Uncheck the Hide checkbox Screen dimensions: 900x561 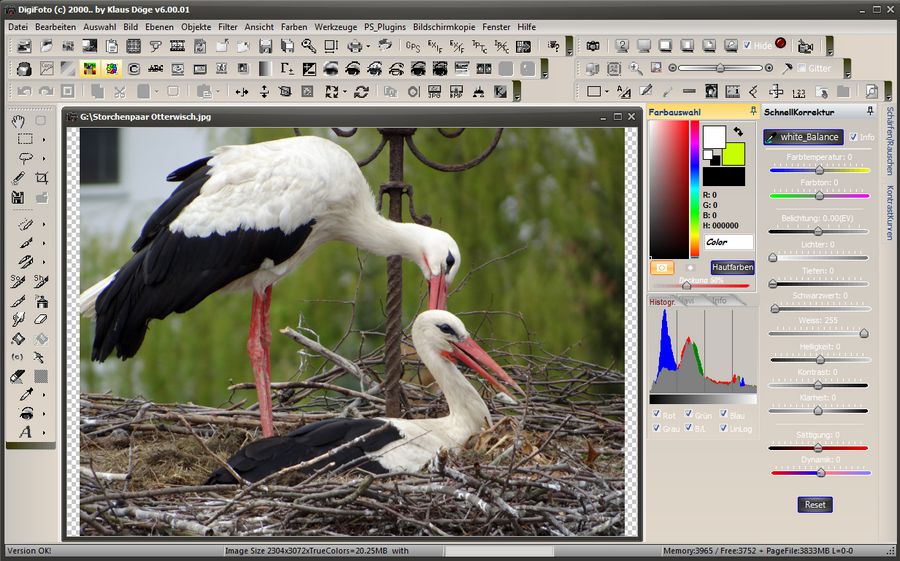[x=747, y=46]
